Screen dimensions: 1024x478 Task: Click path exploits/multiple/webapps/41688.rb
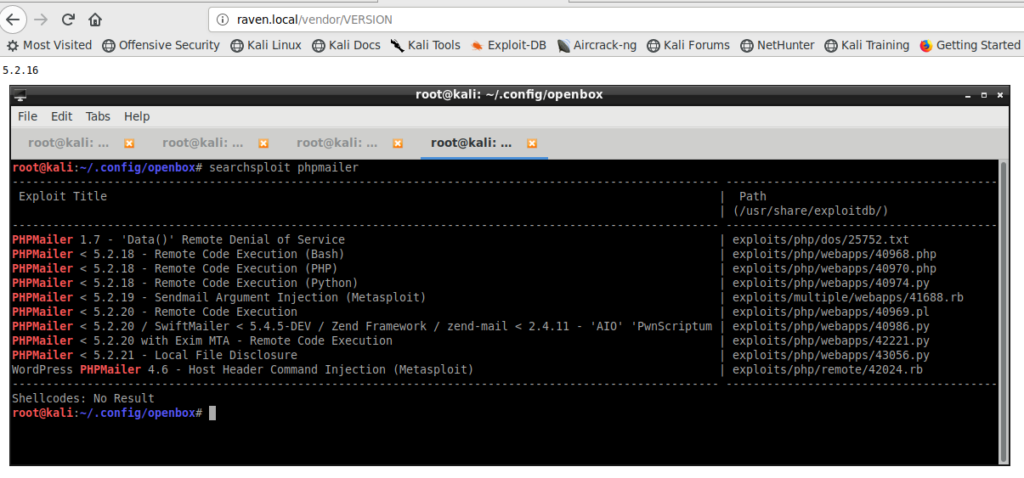pyautogui.click(x=848, y=297)
